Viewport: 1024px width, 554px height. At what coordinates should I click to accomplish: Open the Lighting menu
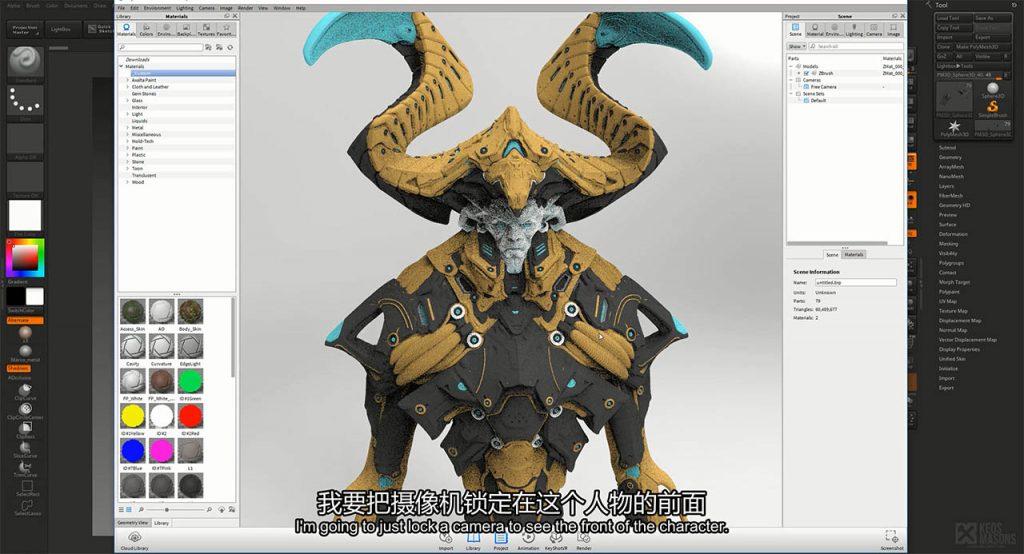(185, 8)
